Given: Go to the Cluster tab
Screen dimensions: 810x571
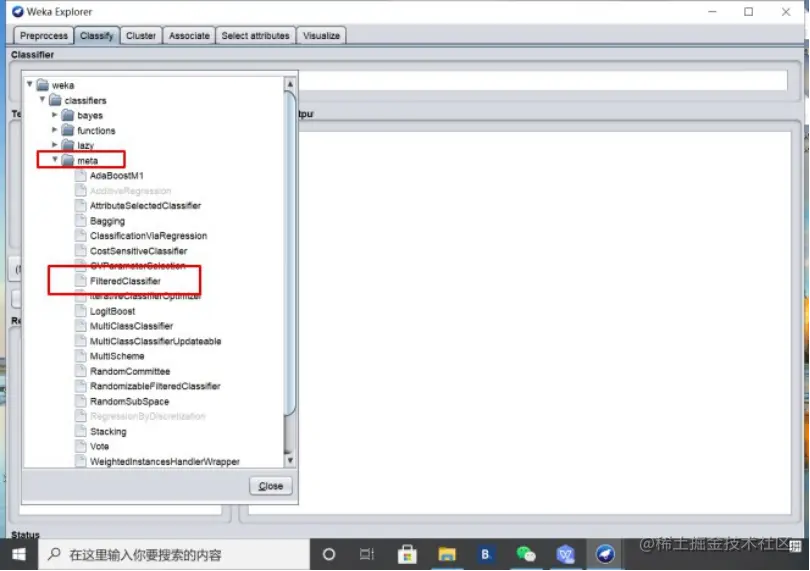Looking at the screenshot, I should click(x=141, y=36).
